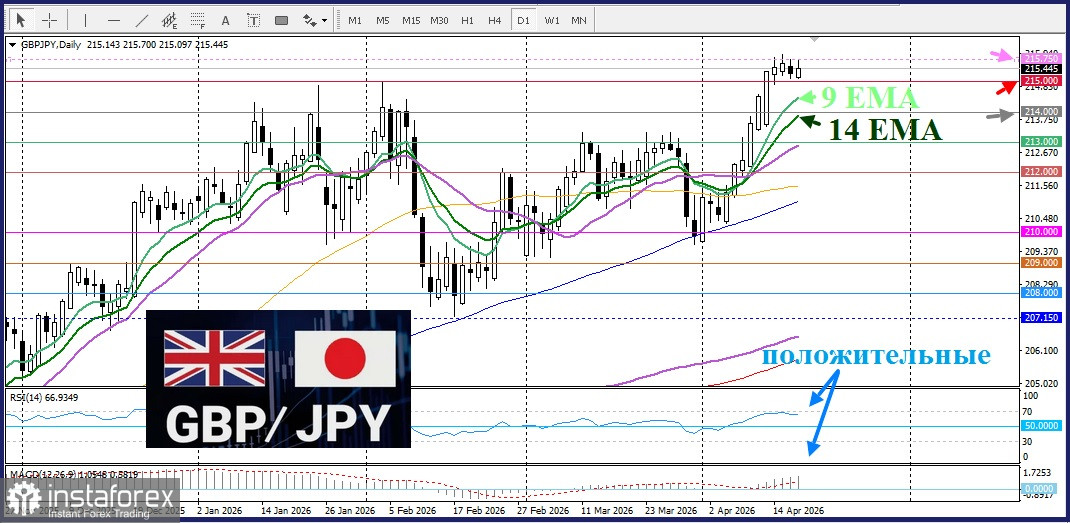1070x523 pixels.
Task: Click the 212.000 level label
Action: pyautogui.click(x=1041, y=172)
